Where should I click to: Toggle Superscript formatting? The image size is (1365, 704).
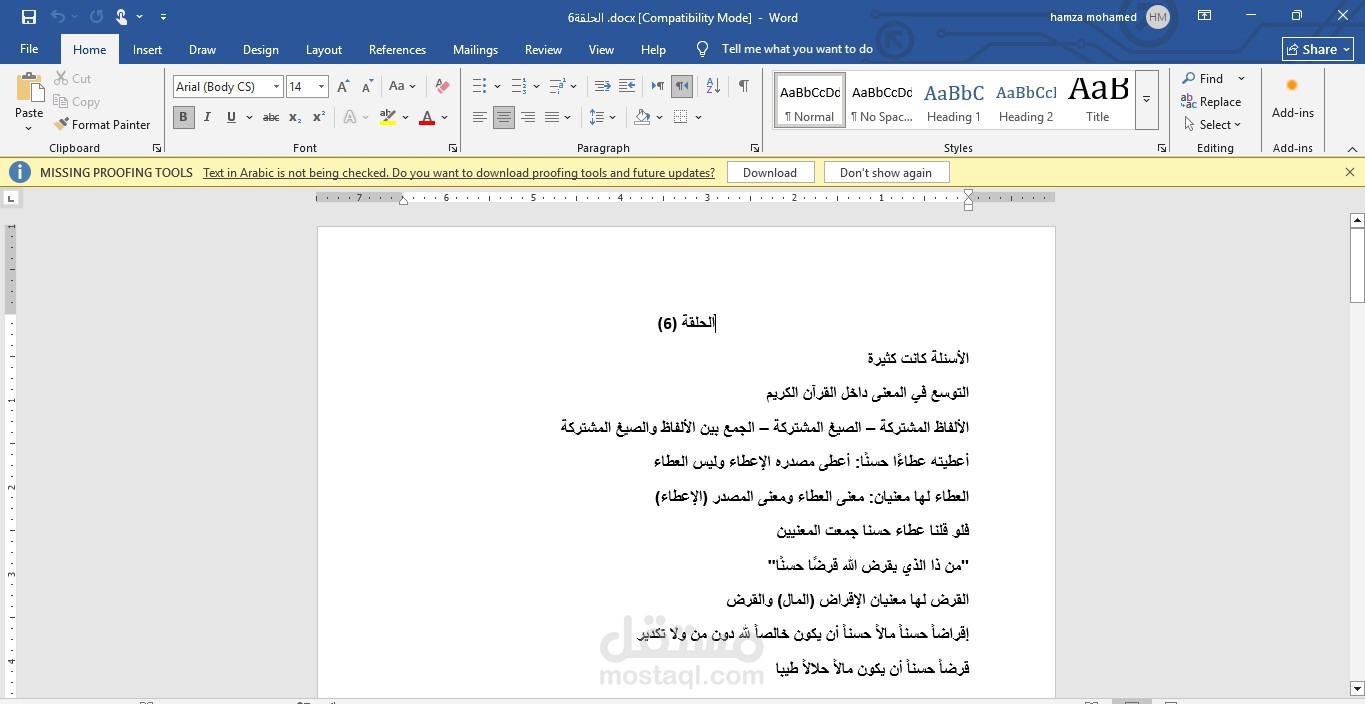[319, 118]
